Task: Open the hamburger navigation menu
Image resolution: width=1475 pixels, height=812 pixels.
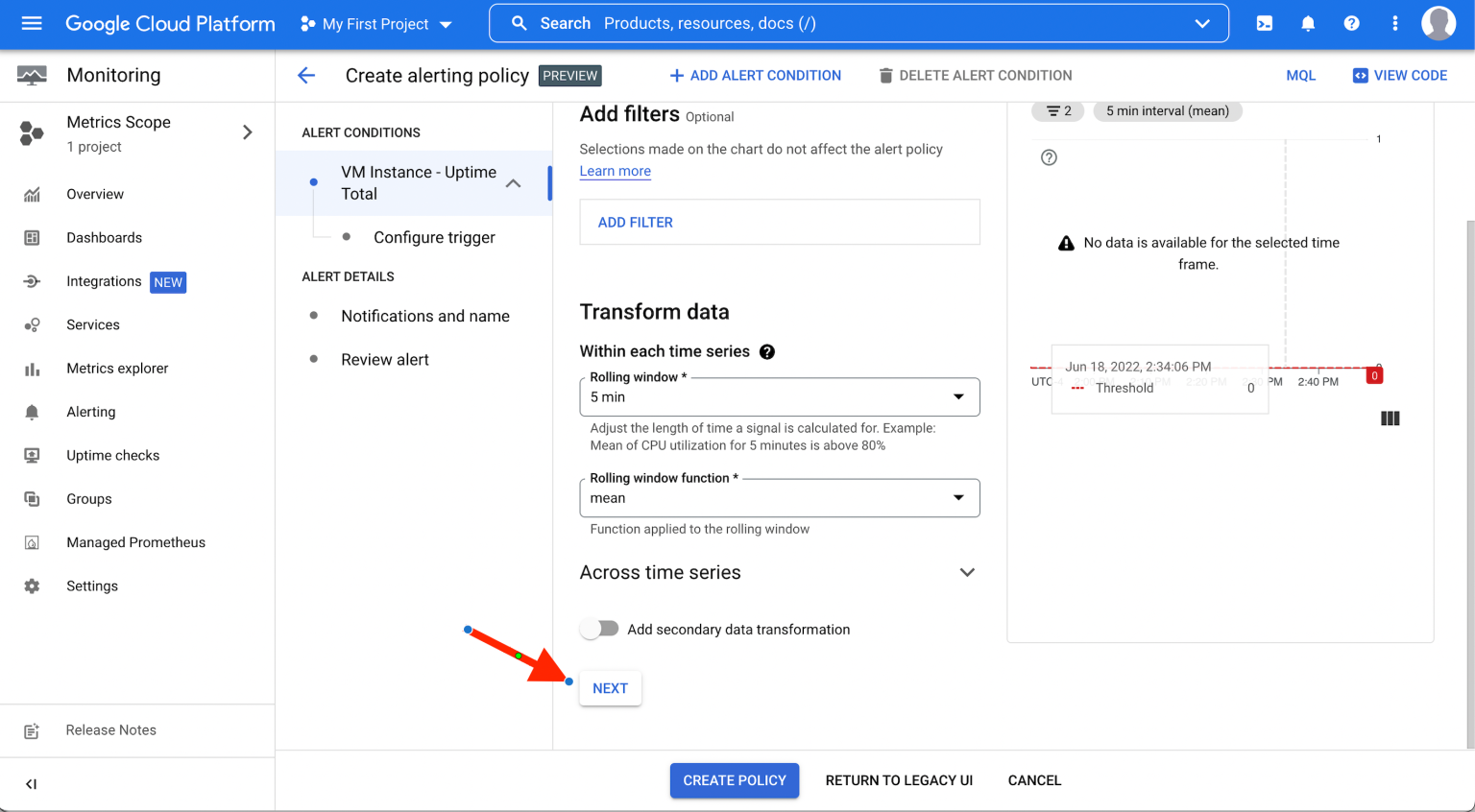Action: [x=32, y=23]
